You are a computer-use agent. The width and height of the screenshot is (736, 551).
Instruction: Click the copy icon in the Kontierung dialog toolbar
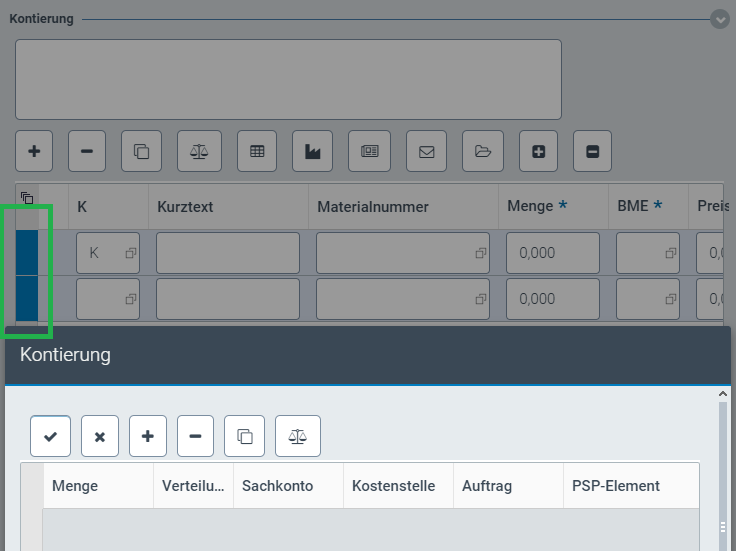click(x=244, y=437)
